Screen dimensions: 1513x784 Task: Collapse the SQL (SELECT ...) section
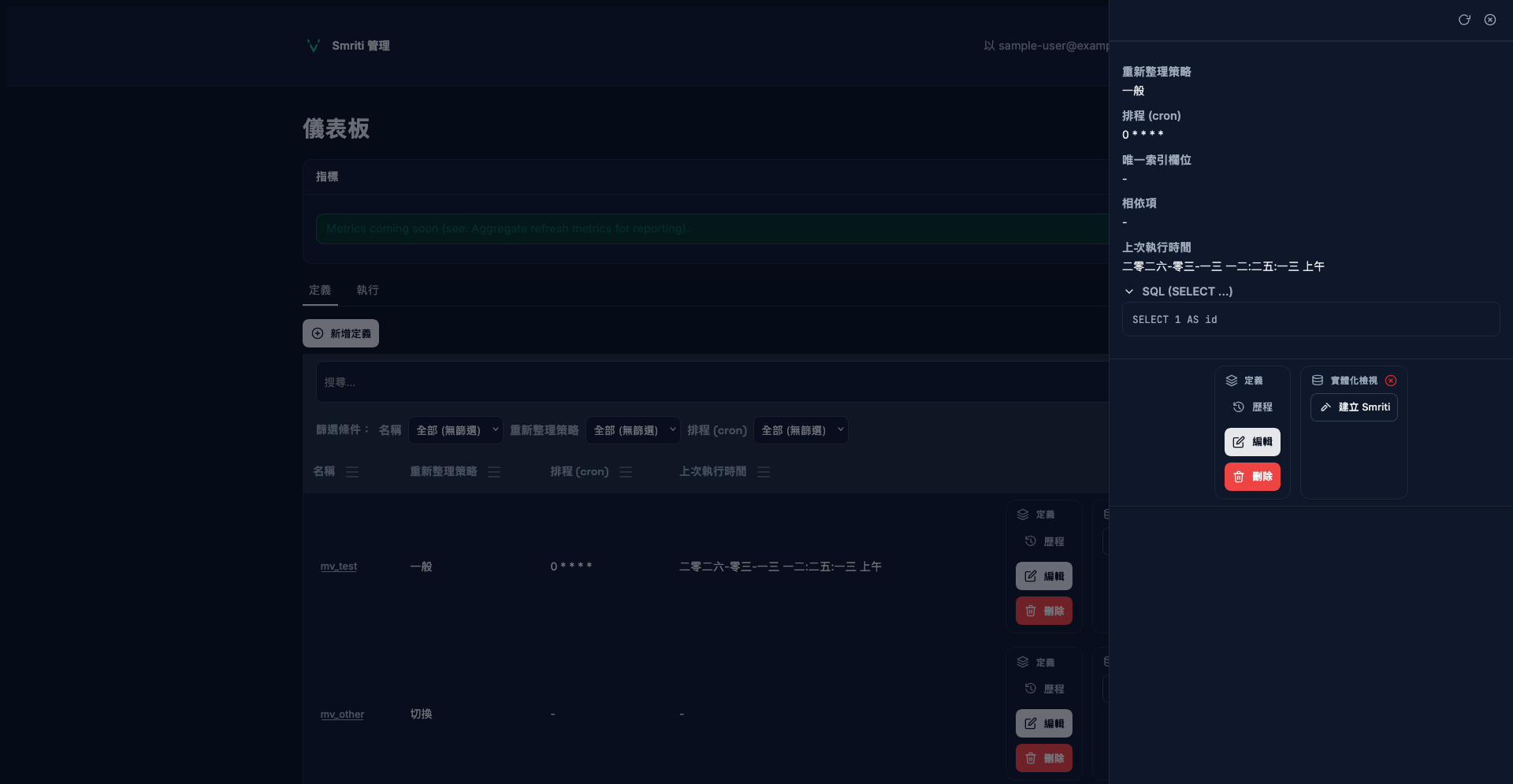click(x=1129, y=292)
